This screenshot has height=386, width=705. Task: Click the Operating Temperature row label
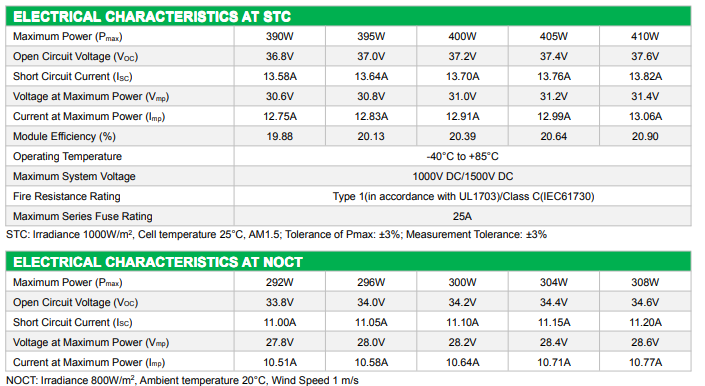click(67, 156)
